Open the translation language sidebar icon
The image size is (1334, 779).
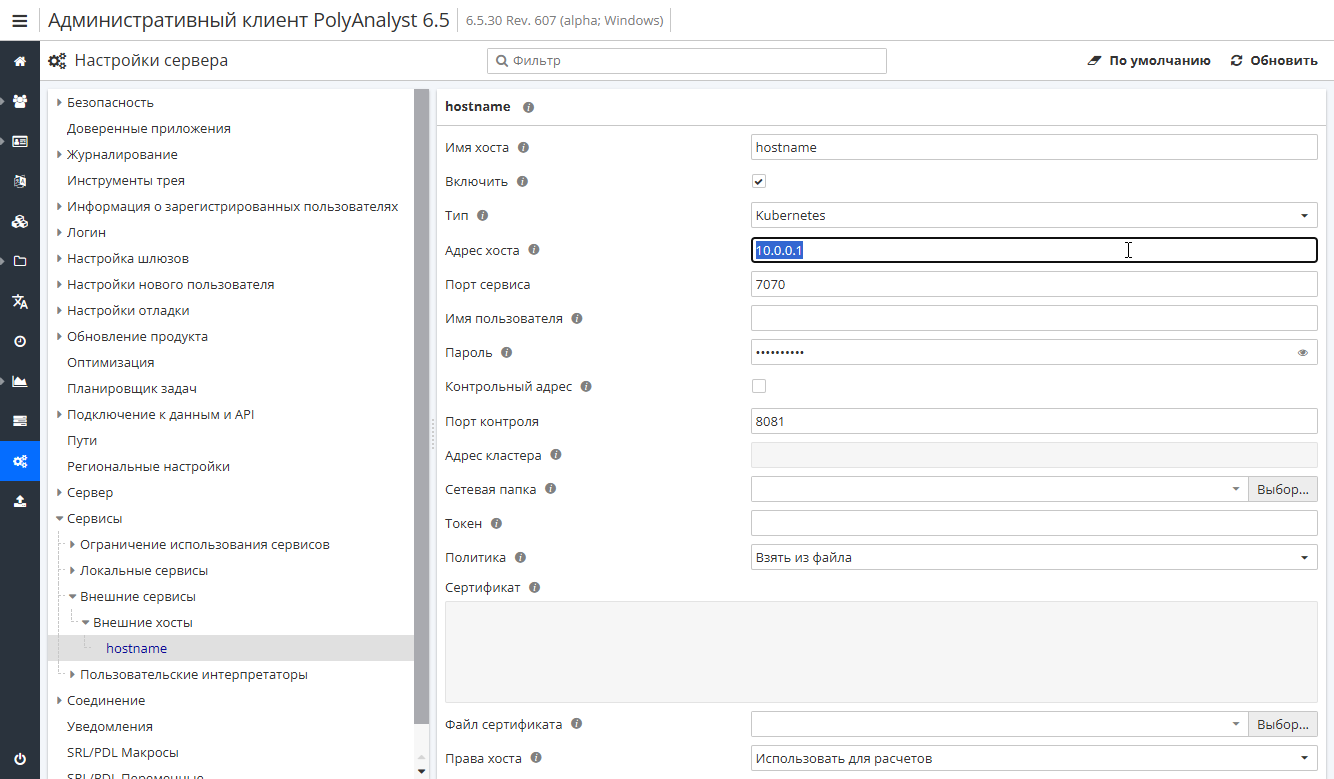[20, 301]
